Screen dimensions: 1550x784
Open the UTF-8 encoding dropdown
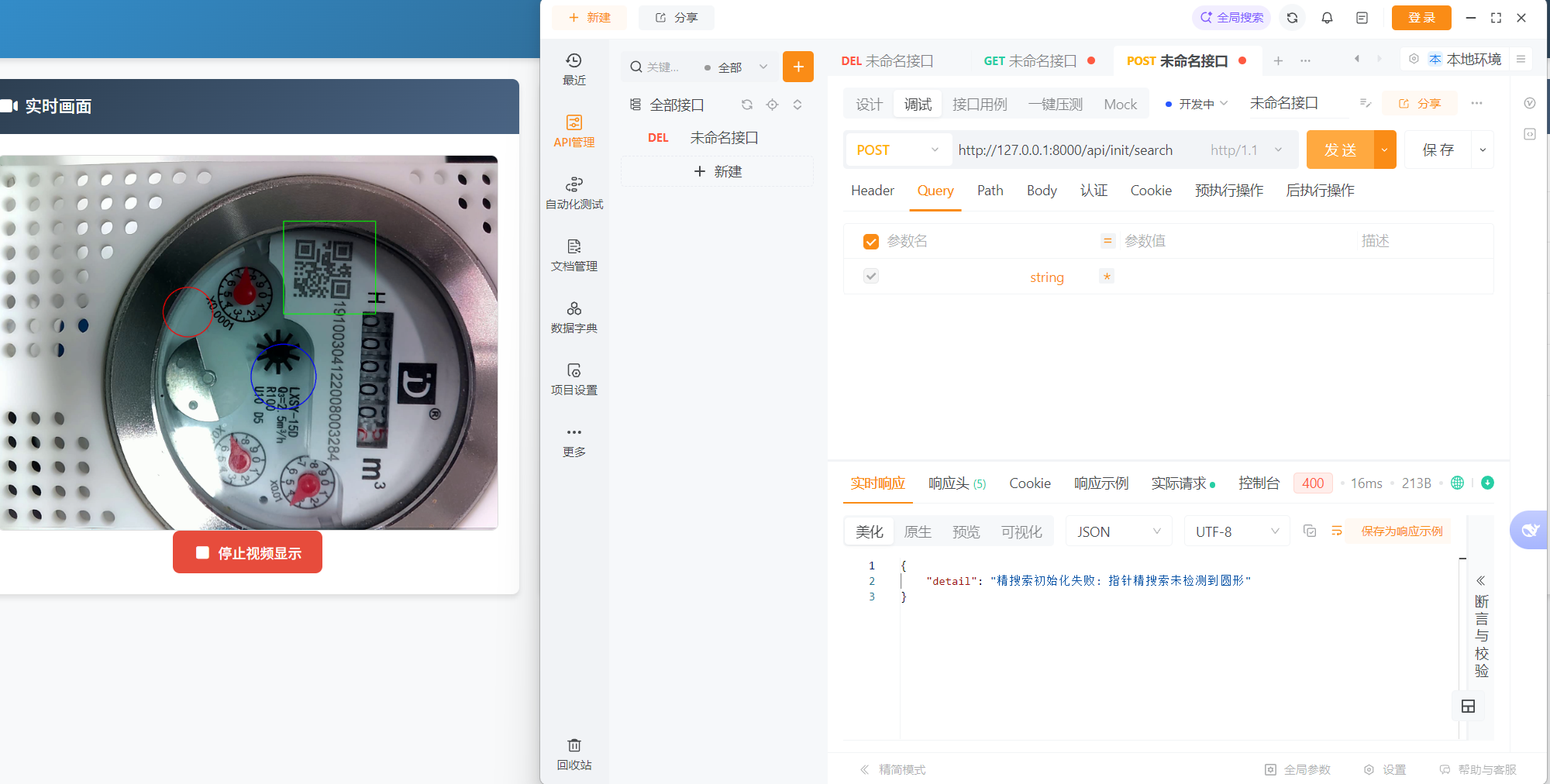pos(1236,531)
